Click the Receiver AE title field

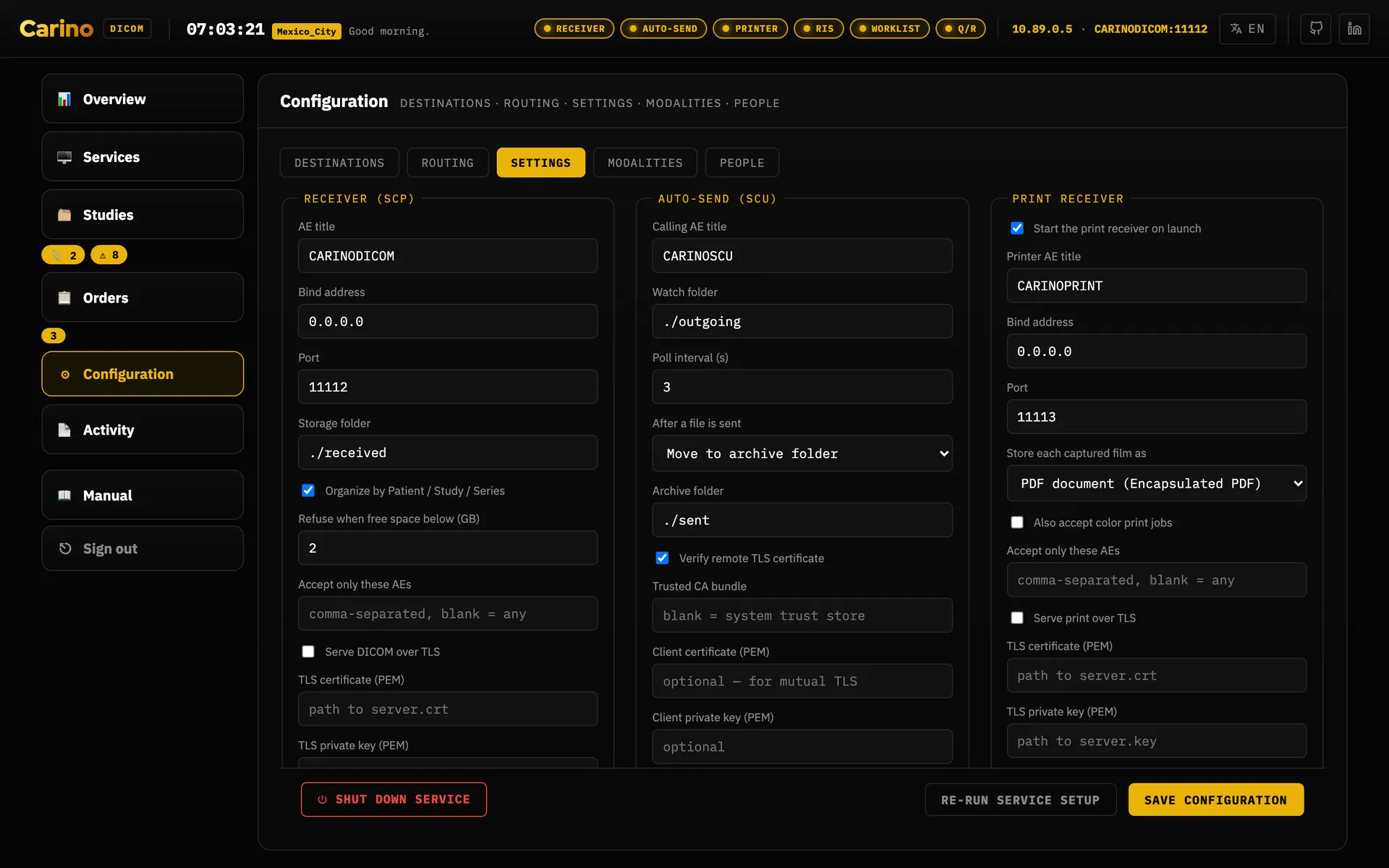coord(448,256)
